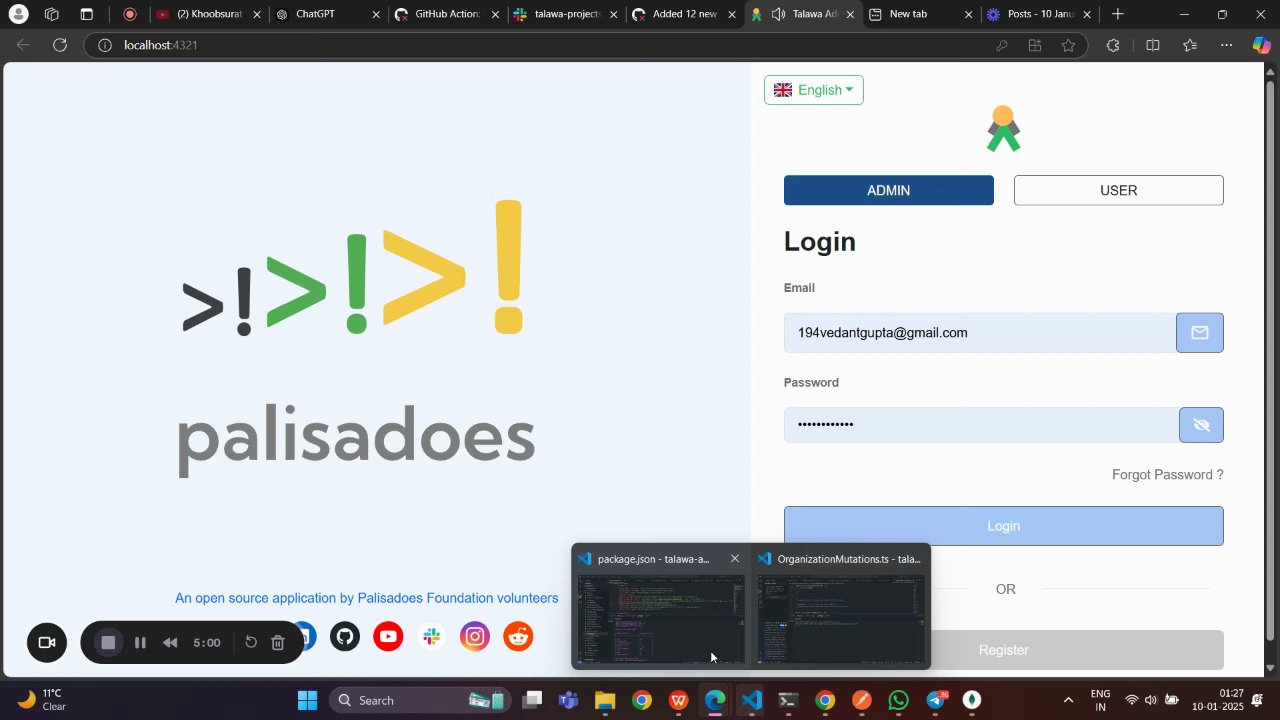The image size is (1280, 720).
Task: Open the Slack social icon link
Action: (431, 636)
